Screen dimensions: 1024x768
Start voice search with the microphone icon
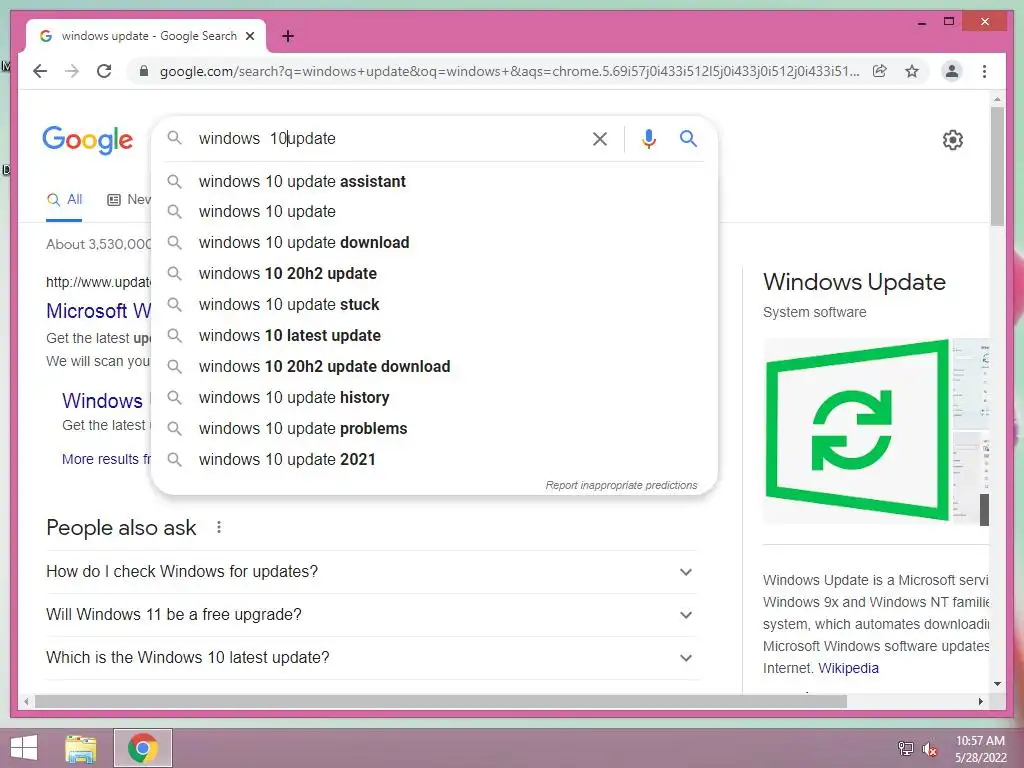tap(648, 138)
